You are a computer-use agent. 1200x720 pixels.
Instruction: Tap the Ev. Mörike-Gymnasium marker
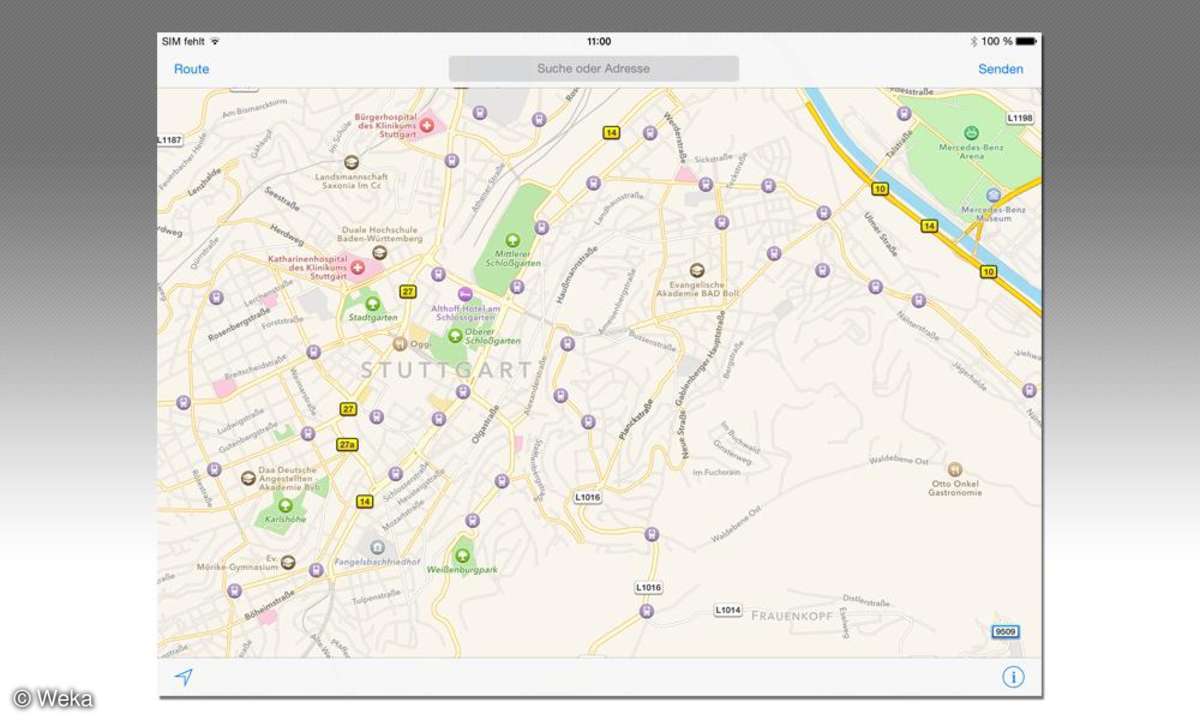click(288, 561)
